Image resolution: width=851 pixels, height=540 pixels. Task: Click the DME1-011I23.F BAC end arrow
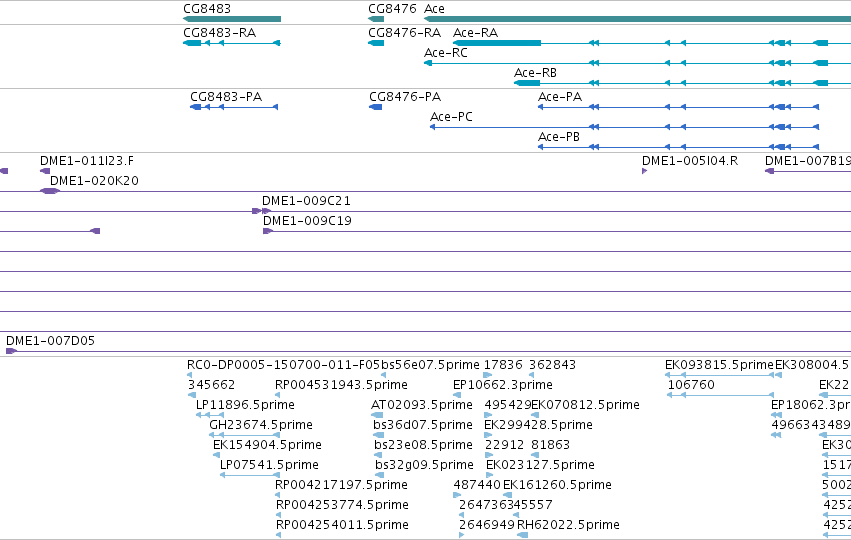[x=45, y=171]
